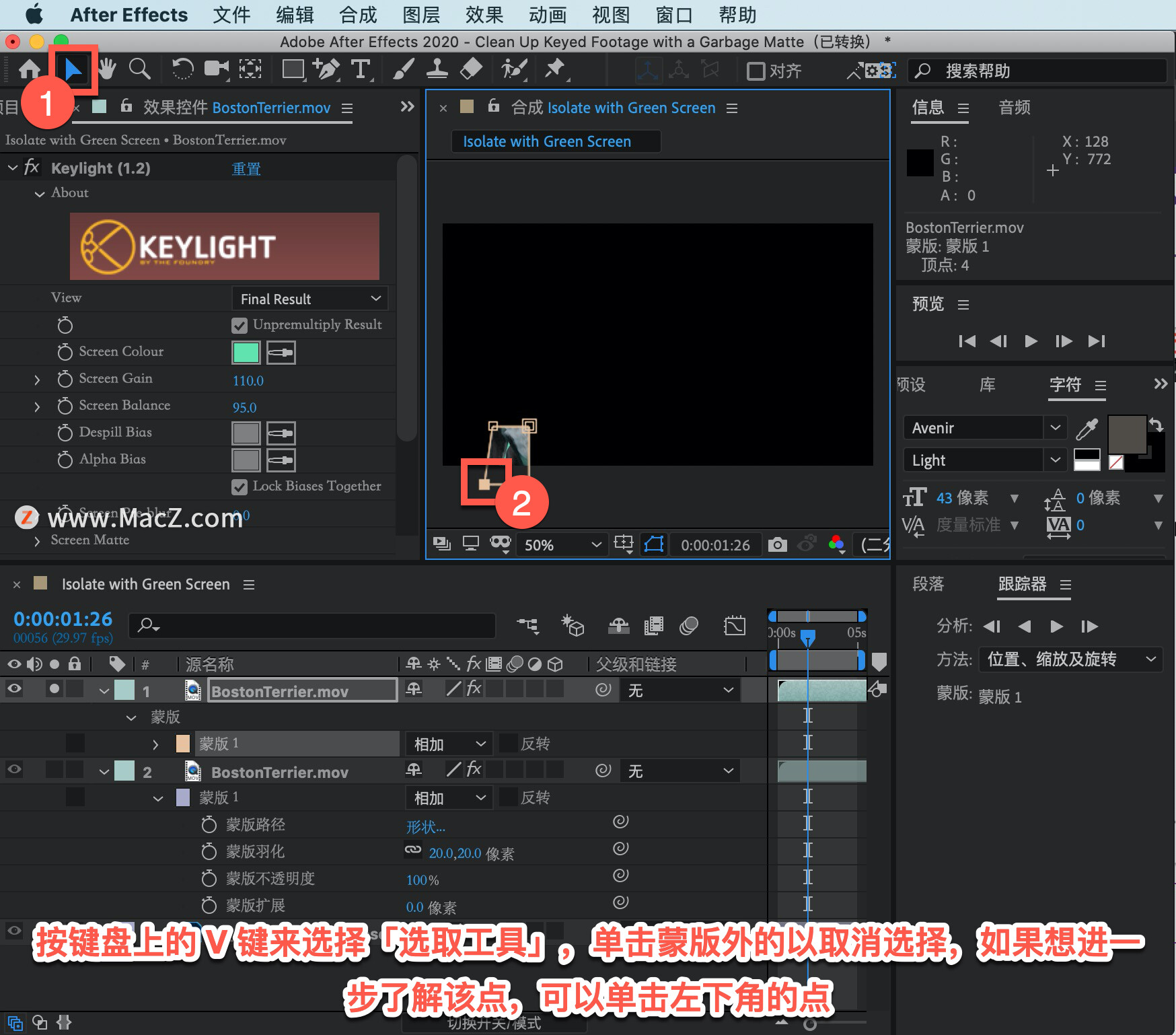The height and width of the screenshot is (1035, 1176).
Task: Jump to first frame in preview
Action: [x=967, y=341]
